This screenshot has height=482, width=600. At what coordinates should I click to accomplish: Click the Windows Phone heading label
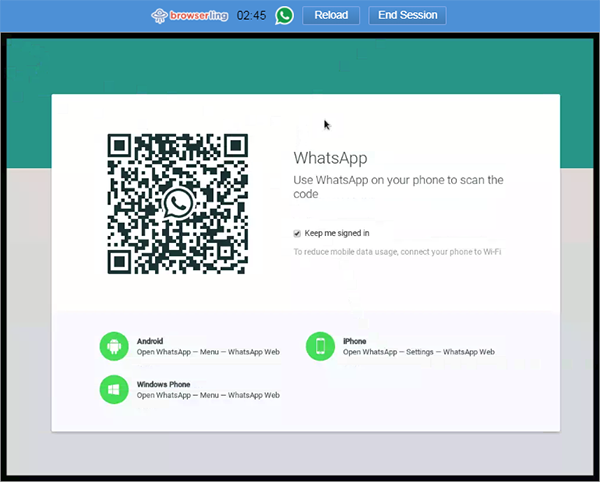point(163,384)
